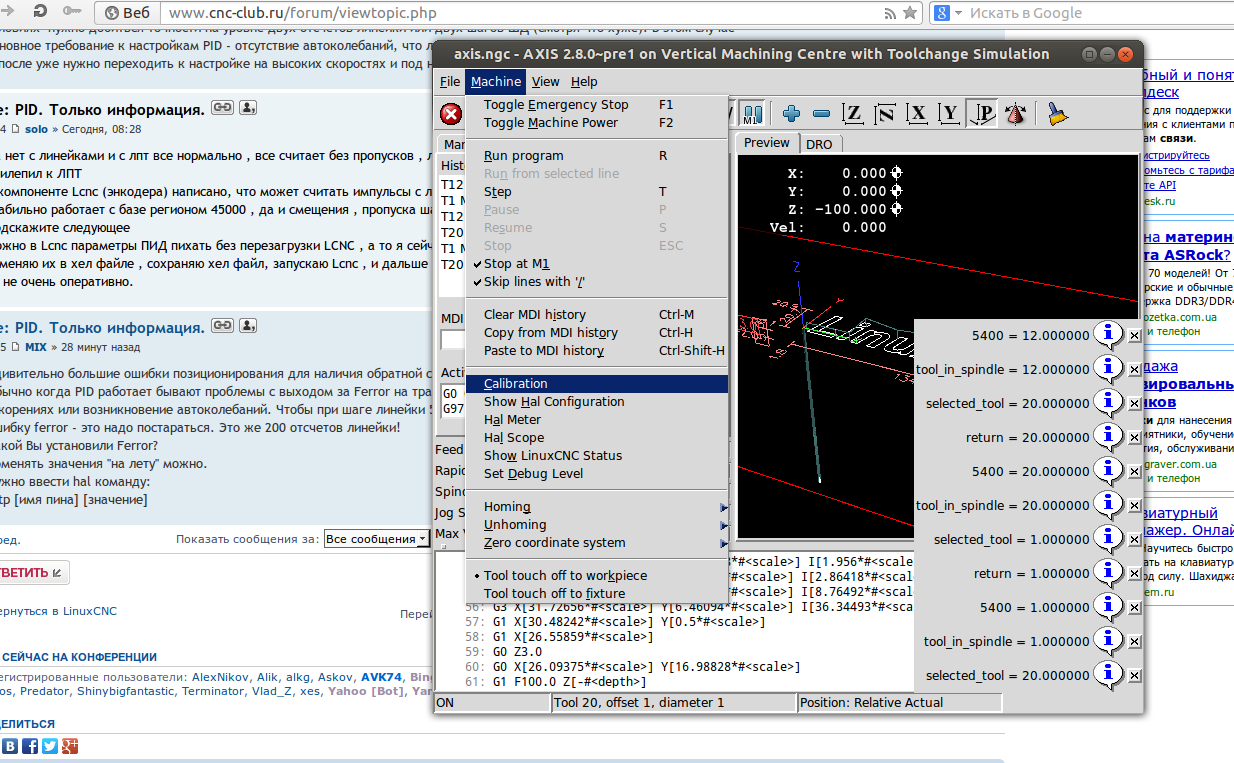
Task: Toggle 'Skip lines with /' menu option
Action: click(x=534, y=282)
